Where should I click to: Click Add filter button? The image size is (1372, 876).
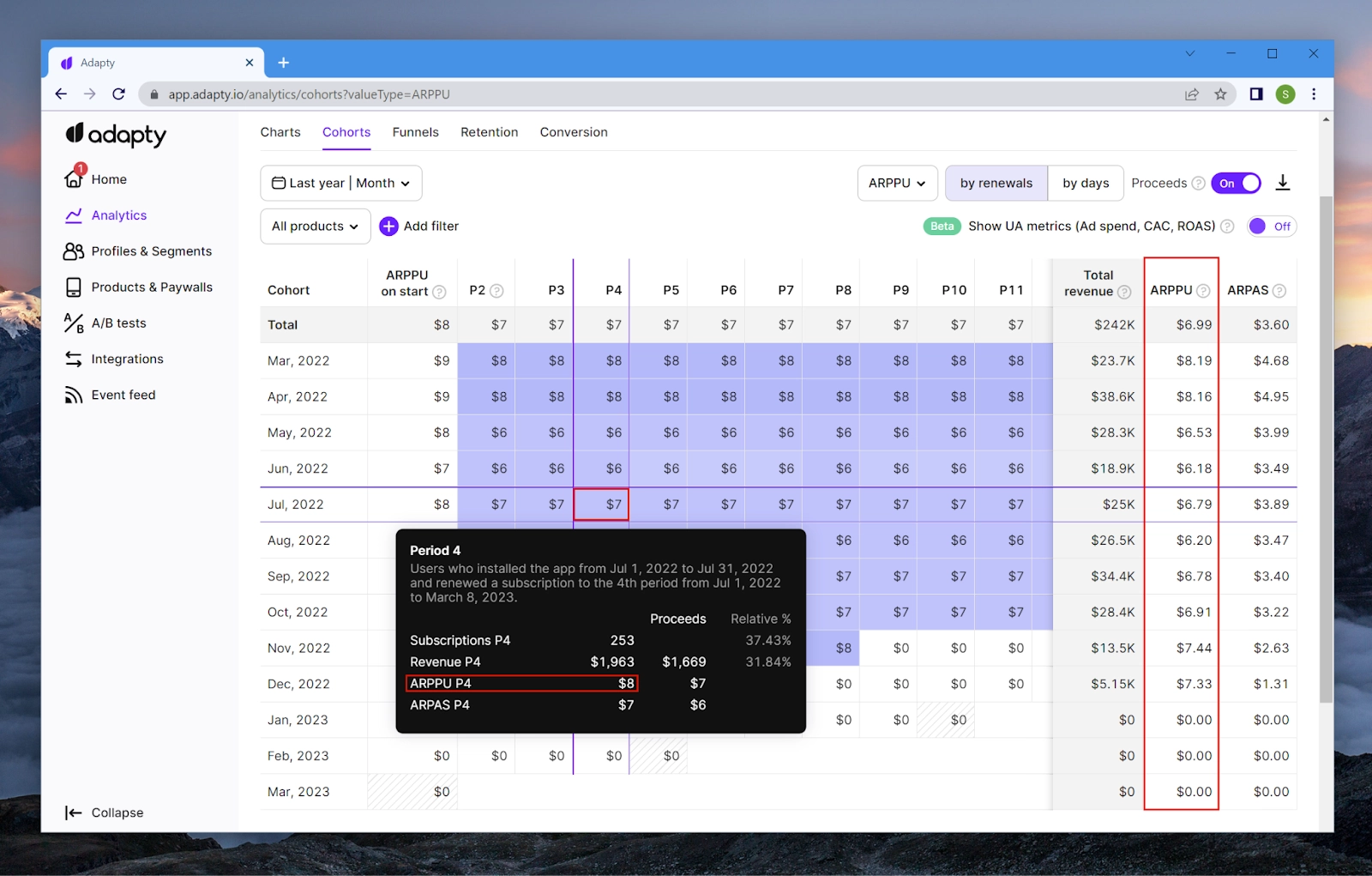click(x=419, y=227)
